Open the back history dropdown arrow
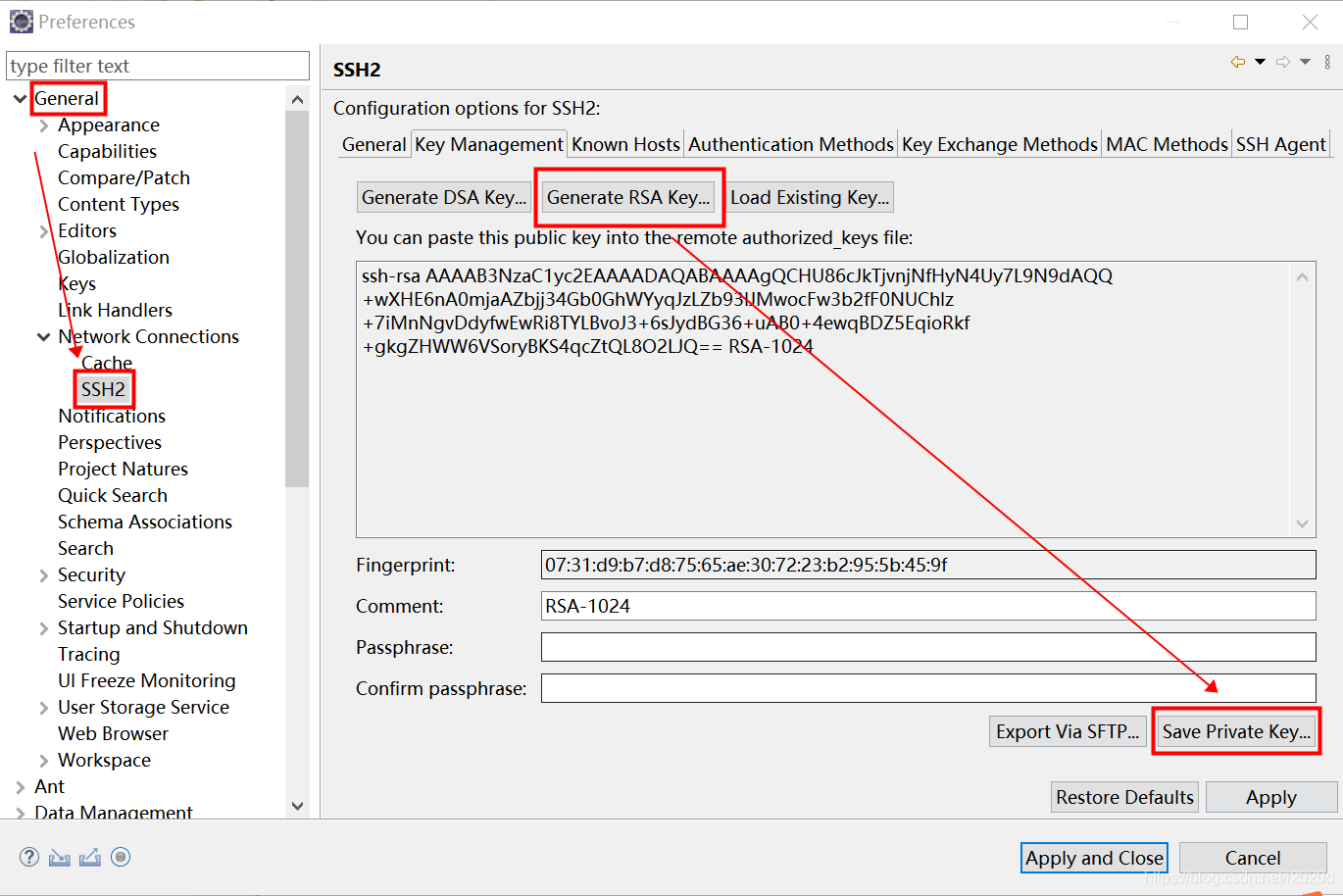This screenshot has height=896, width=1343. pyautogui.click(x=1260, y=62)
